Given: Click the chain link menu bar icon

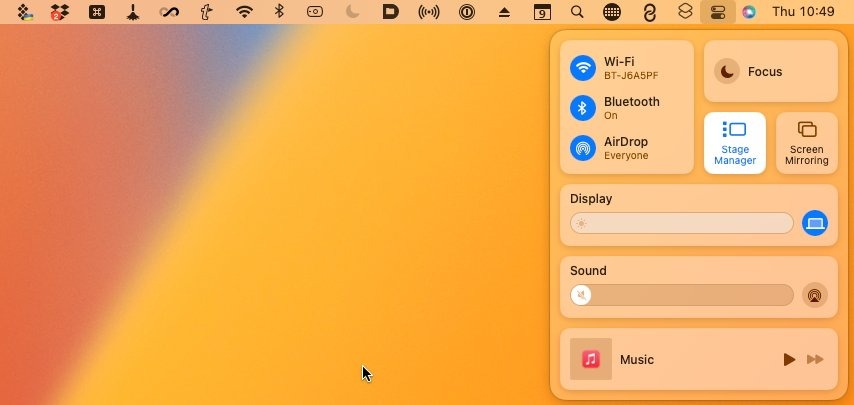Looking at the screenshot, I should pos(649,12).
